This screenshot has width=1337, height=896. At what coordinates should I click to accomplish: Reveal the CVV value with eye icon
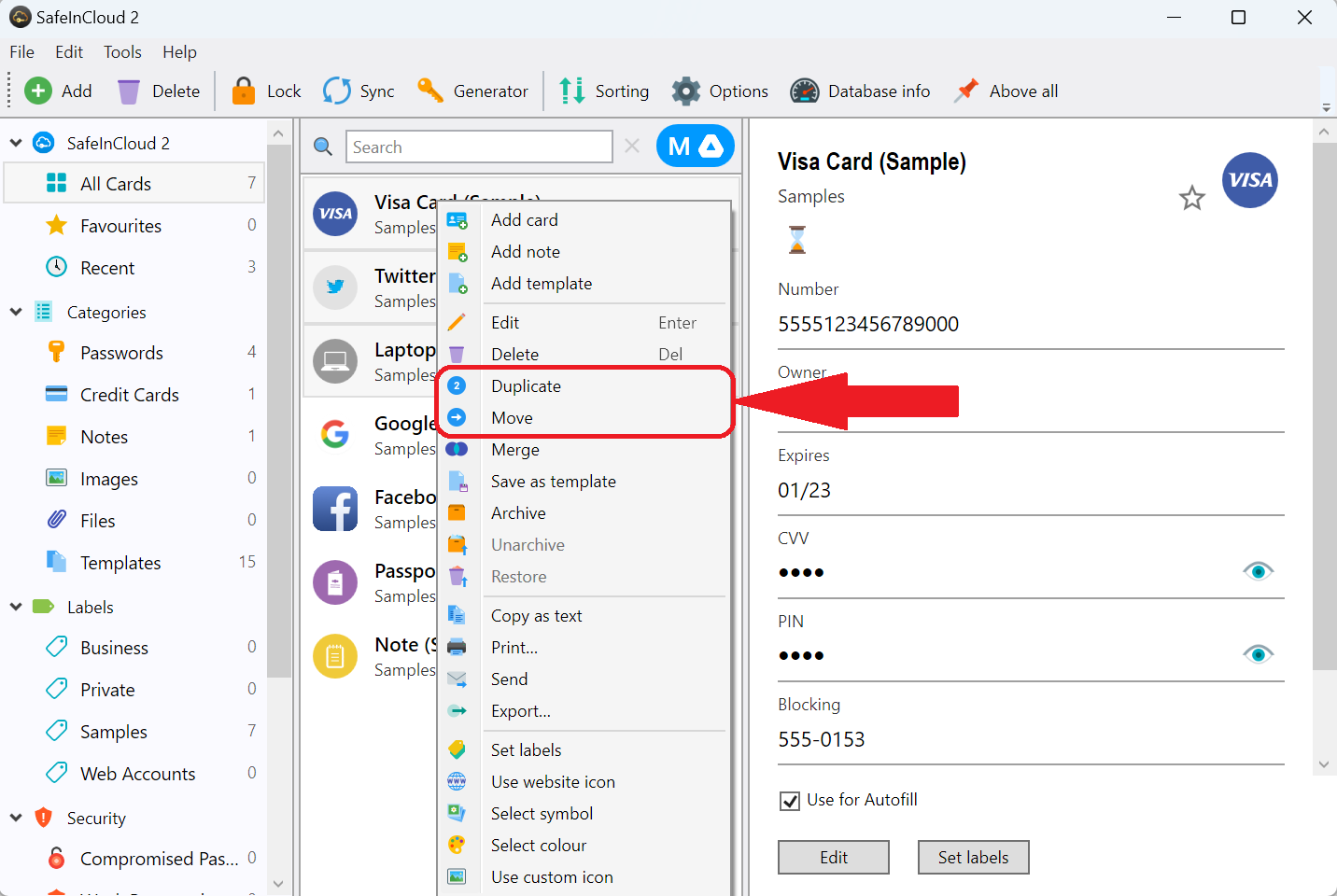[1258, 571]
